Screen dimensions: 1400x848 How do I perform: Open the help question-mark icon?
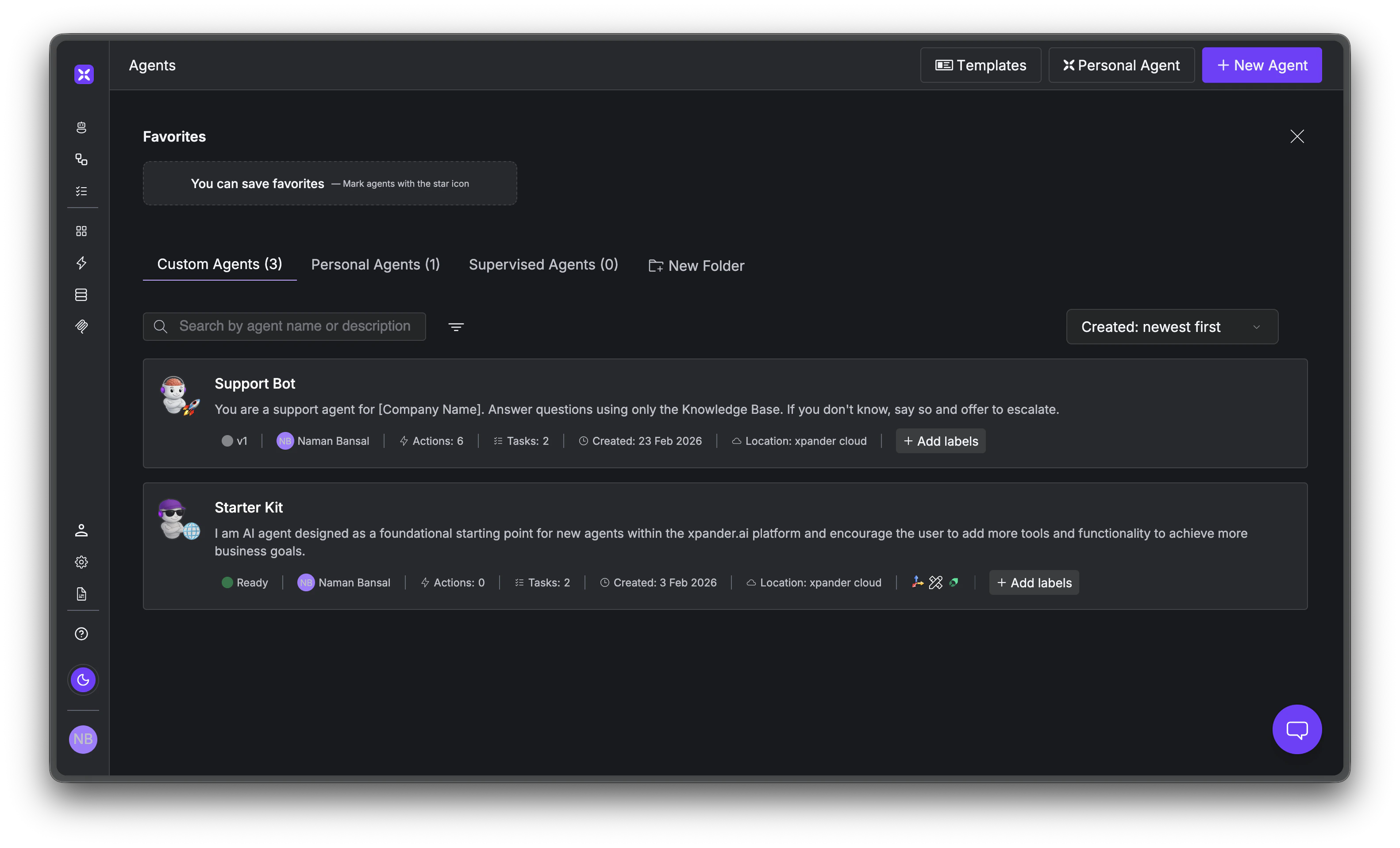point(81,634)
